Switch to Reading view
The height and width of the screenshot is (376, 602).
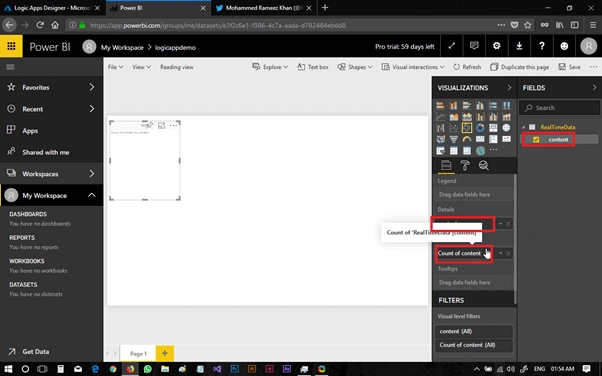click(177, 67)
